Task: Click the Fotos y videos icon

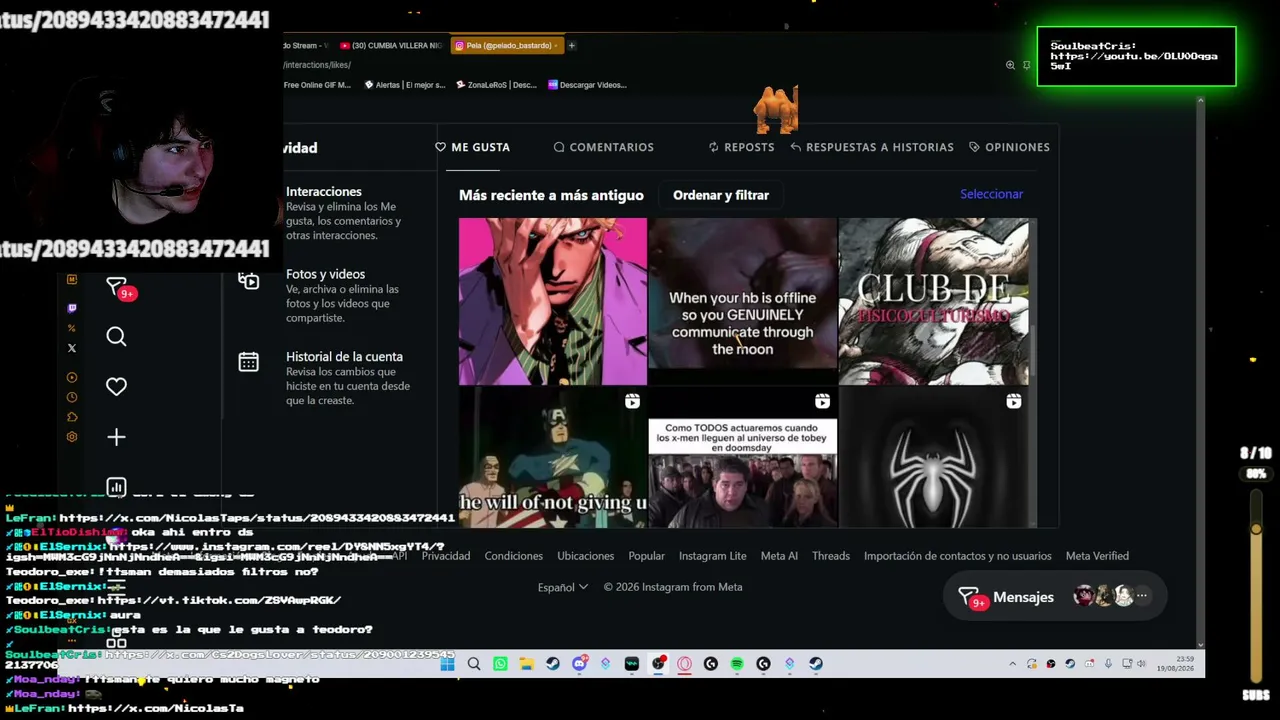Action: click(249, 281)
